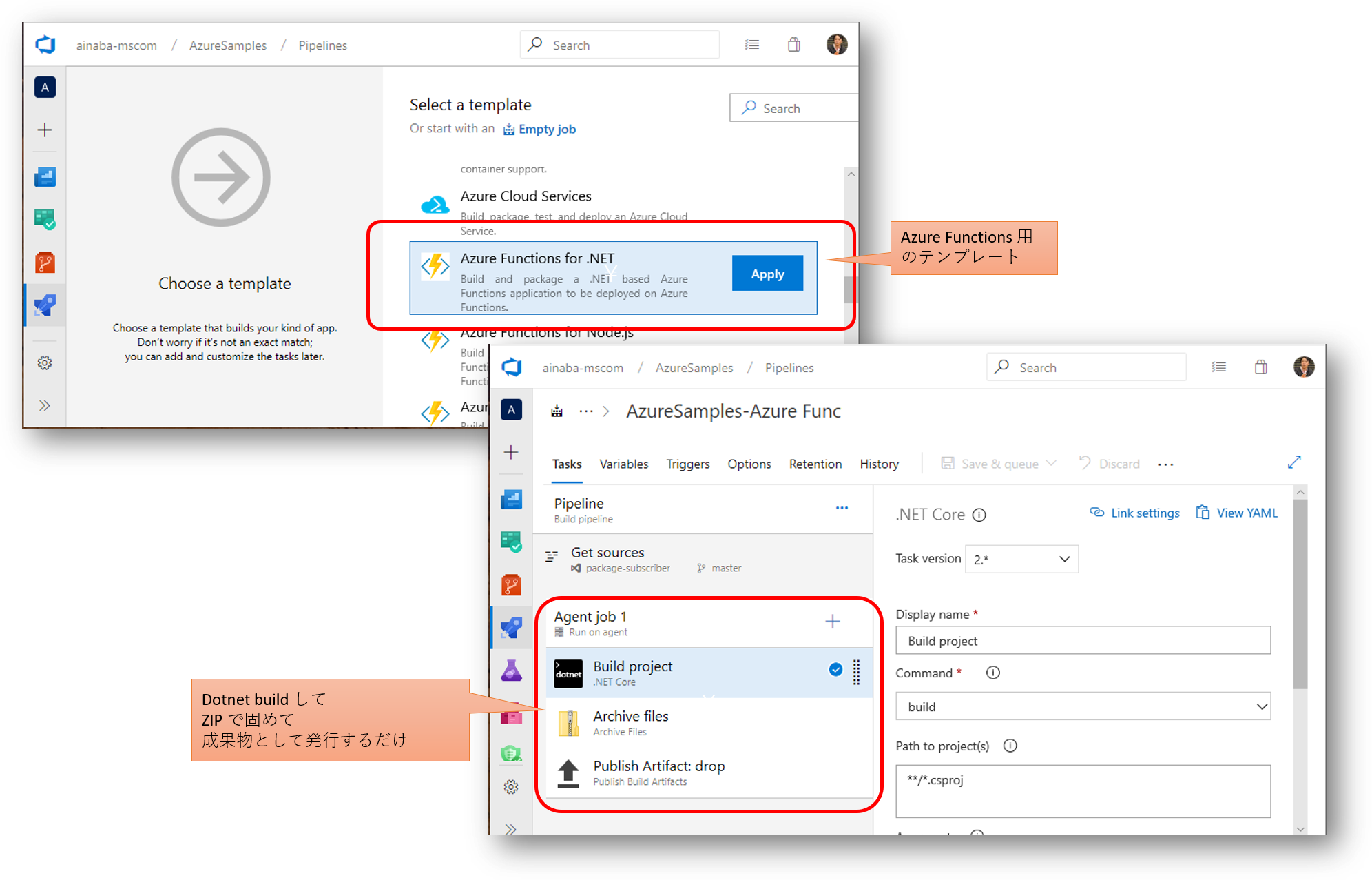Open the Variables tab in pipeline
1372x880 pixels.
pos(623,464)
